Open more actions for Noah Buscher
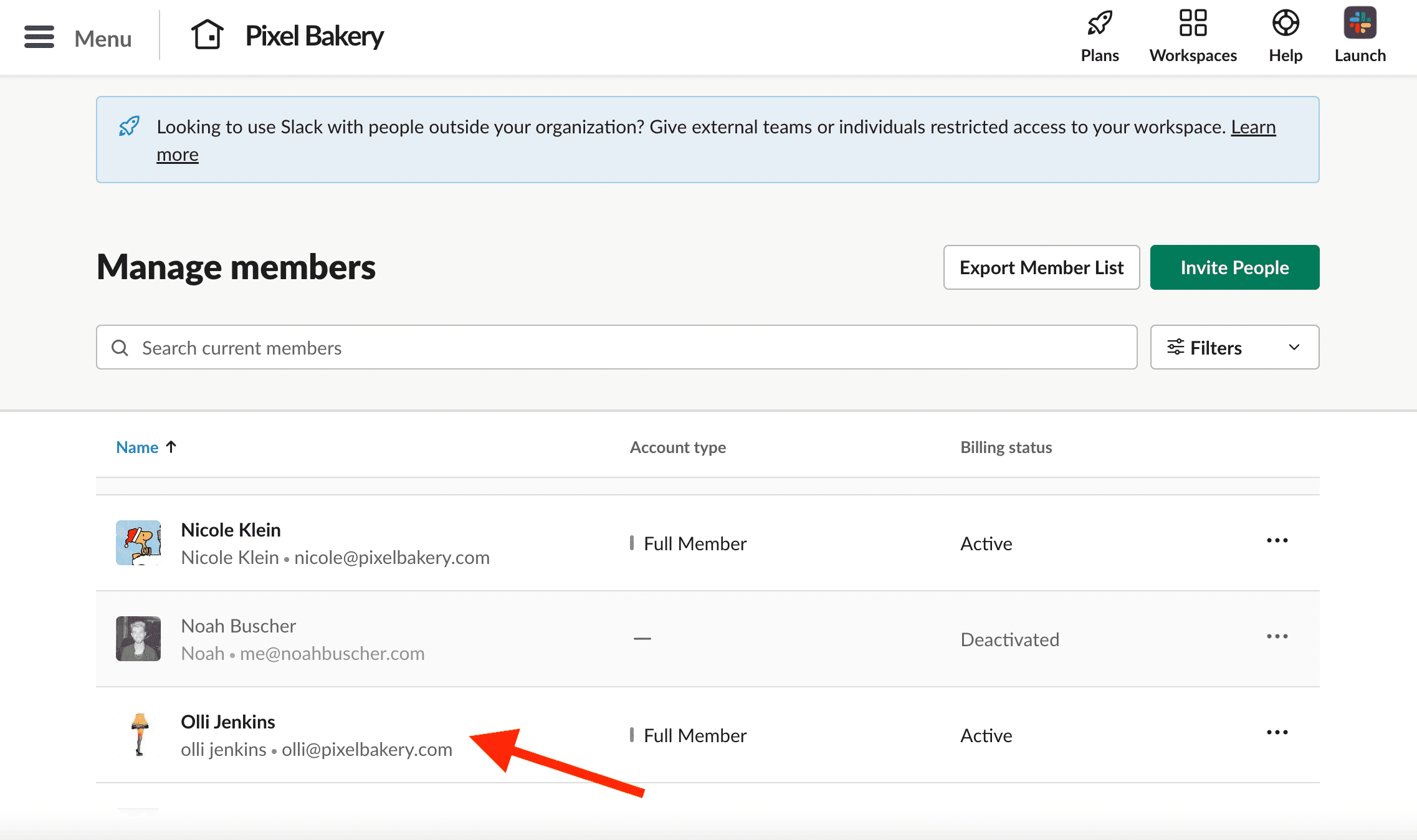The height and width of the screenshot is (840, 1417). click(1277, 637)
